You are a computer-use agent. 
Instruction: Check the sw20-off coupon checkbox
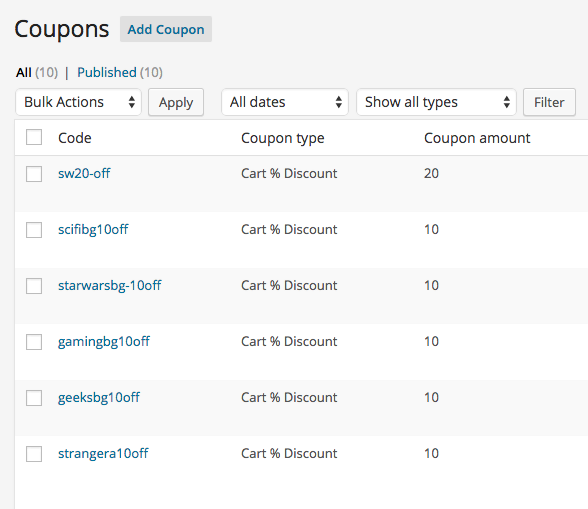point(34,174)
